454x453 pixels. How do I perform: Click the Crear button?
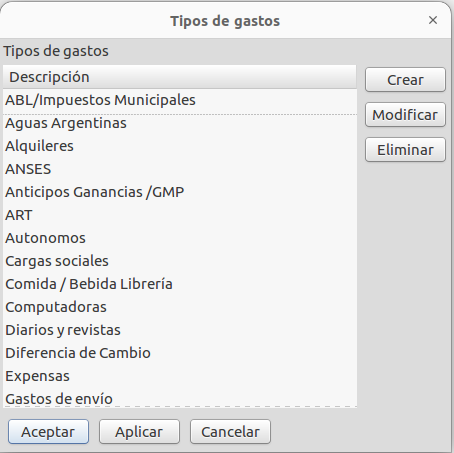pyautogui.click(x=405, y=80)
